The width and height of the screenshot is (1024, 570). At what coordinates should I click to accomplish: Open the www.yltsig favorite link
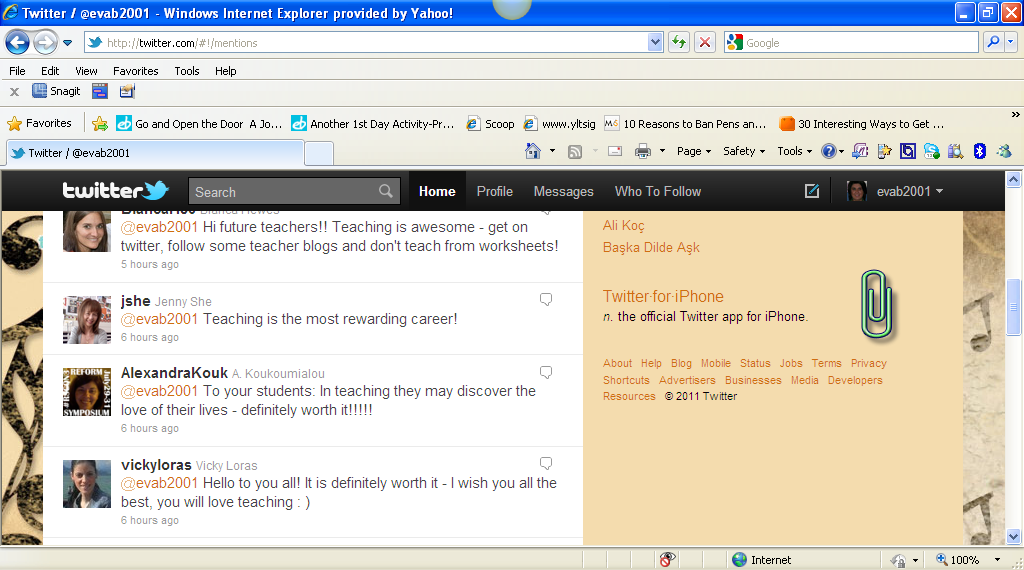click(560, 123)
